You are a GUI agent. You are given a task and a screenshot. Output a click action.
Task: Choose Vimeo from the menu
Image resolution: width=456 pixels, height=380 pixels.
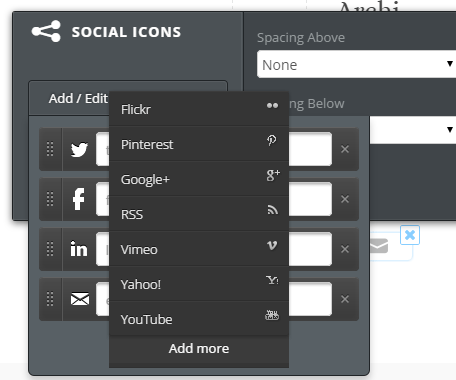pyautogui.click(x=199, y=249)
